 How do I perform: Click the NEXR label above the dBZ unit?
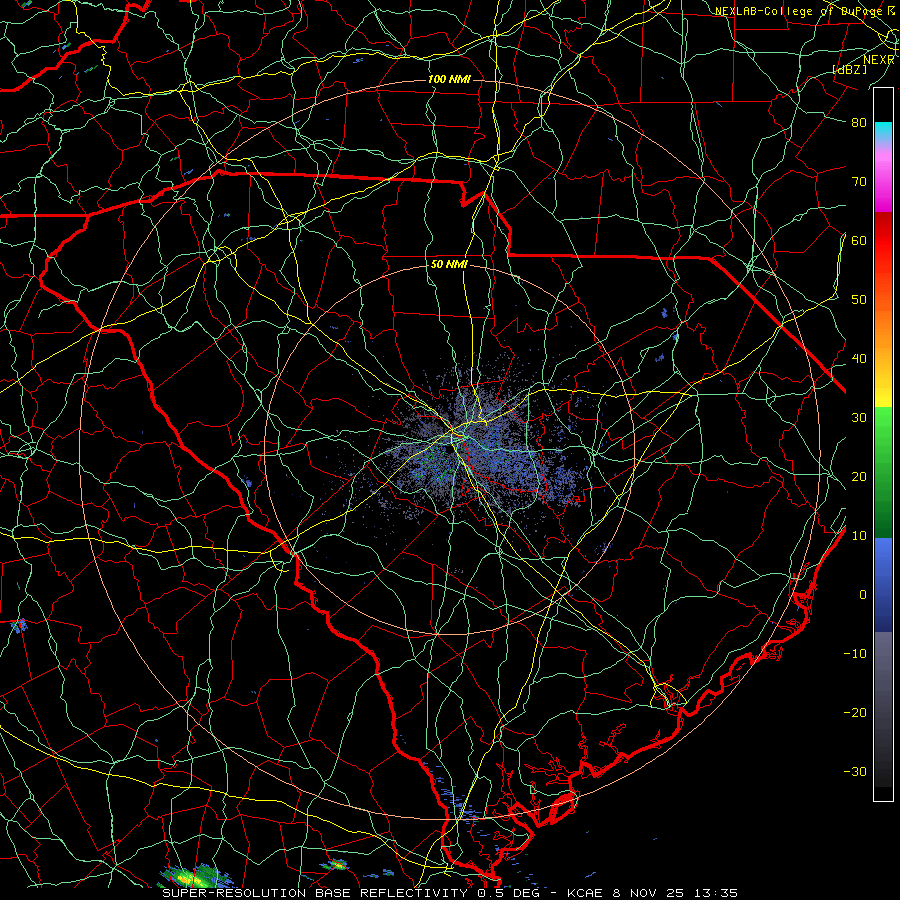tap(879, 60)
